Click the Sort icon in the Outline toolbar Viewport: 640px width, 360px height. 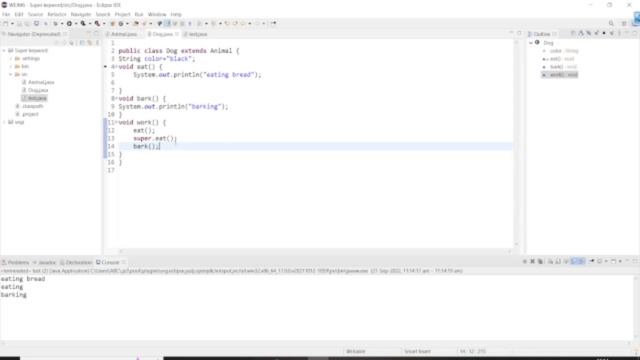(x=581, y=33)
